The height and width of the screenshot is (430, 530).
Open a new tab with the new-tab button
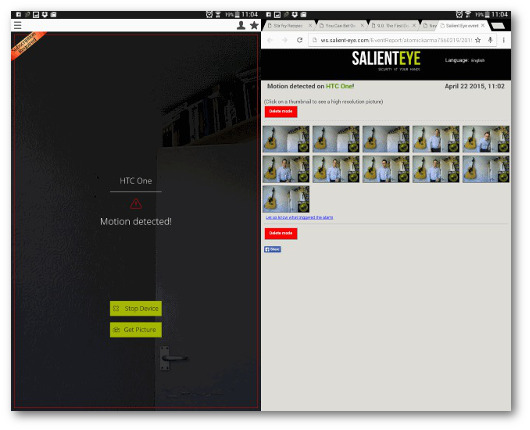498,26
